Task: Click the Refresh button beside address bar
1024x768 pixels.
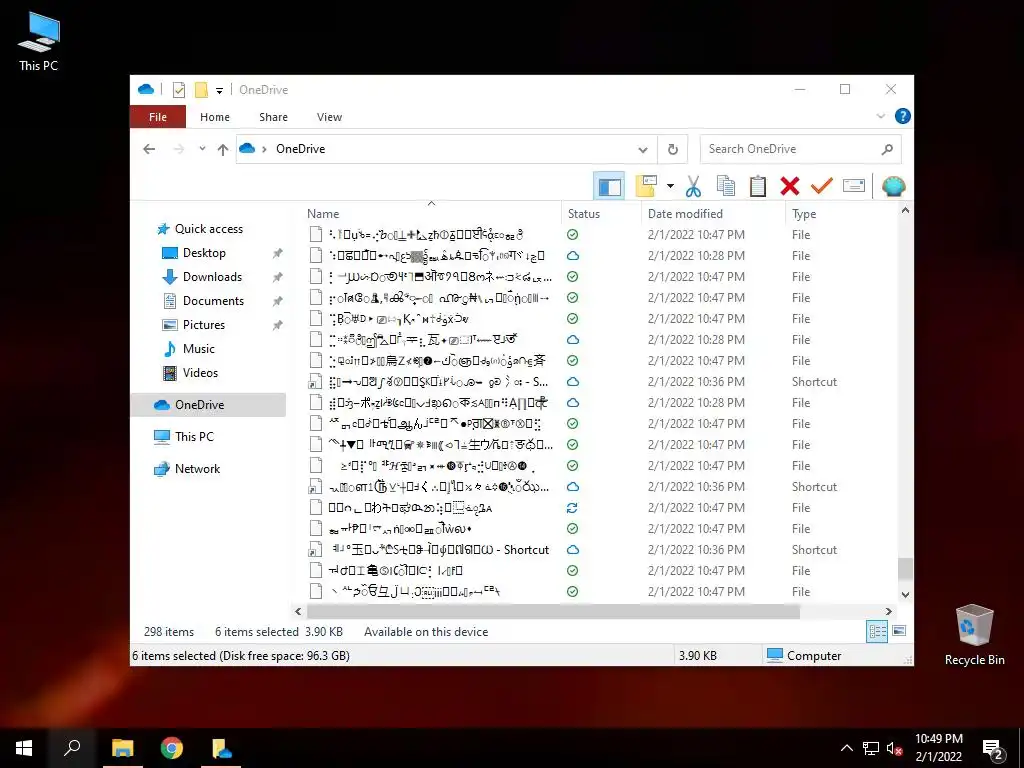Action: tap(673, 150)
